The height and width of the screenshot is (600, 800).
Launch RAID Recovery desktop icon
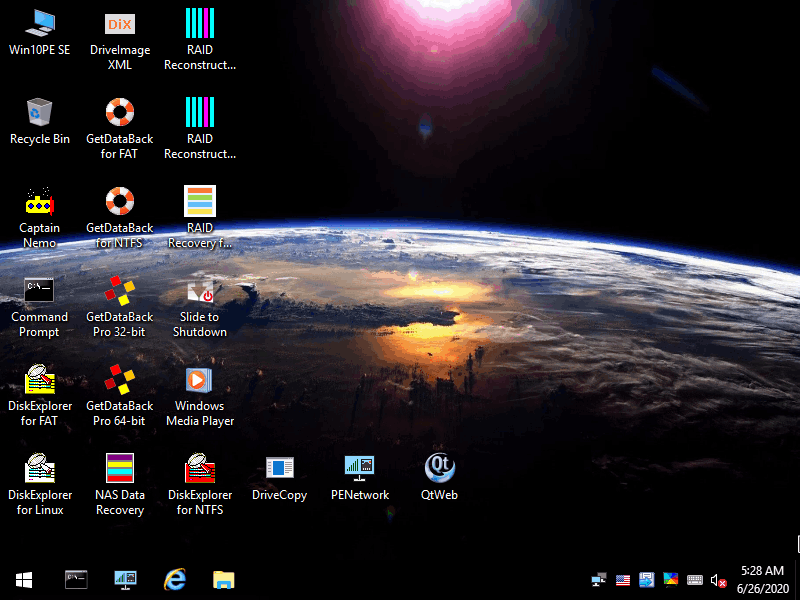200,201
